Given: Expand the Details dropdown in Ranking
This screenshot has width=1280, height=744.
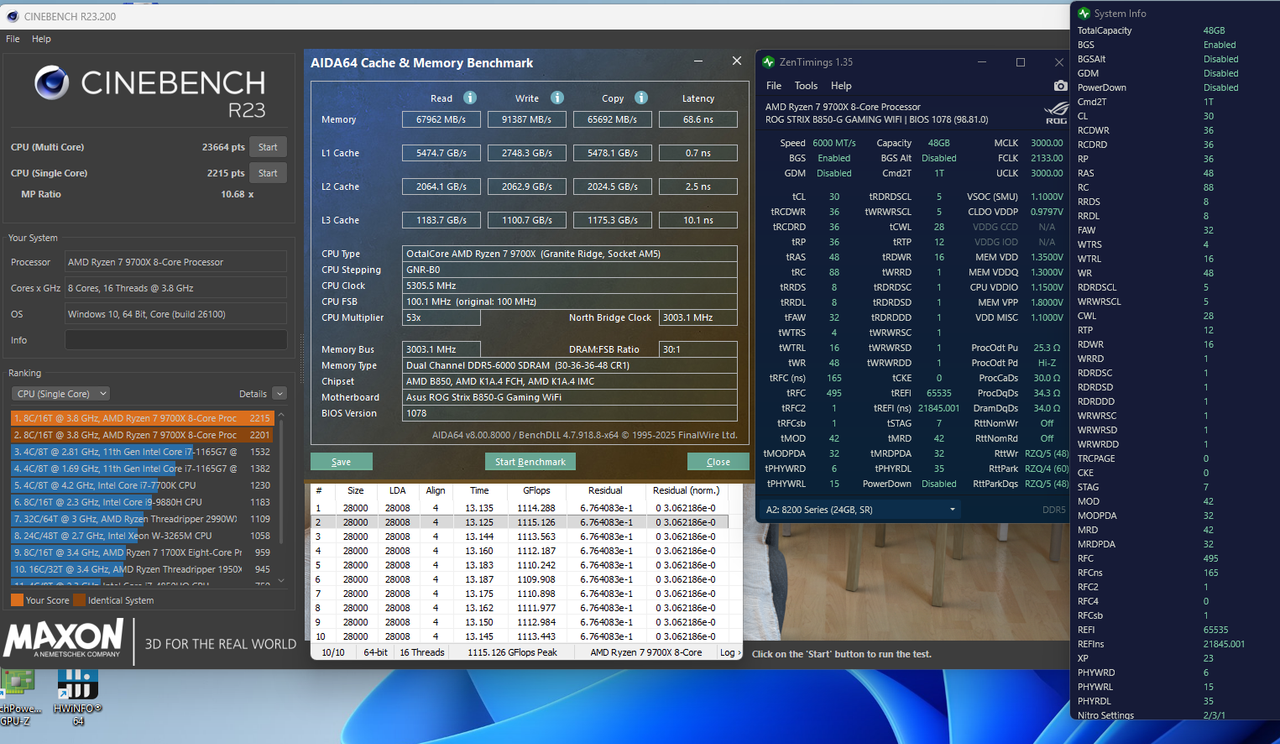Looking at the screenshot, I should 279,394.
